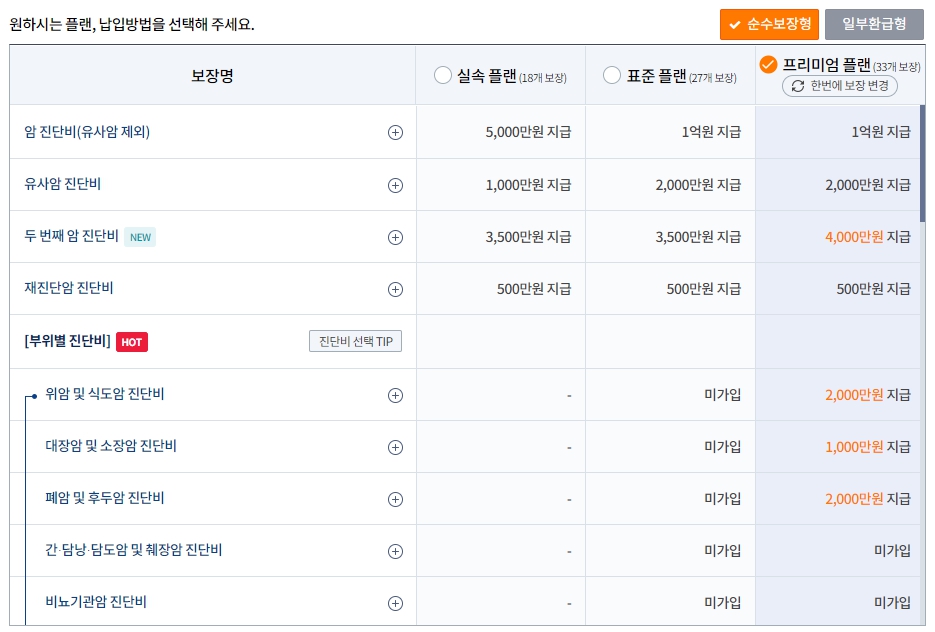The image size is (935, 632).
Task: Expand details for 위암 및 식도암 진단비
Action: pyautogui.click(x=395, y=395)
